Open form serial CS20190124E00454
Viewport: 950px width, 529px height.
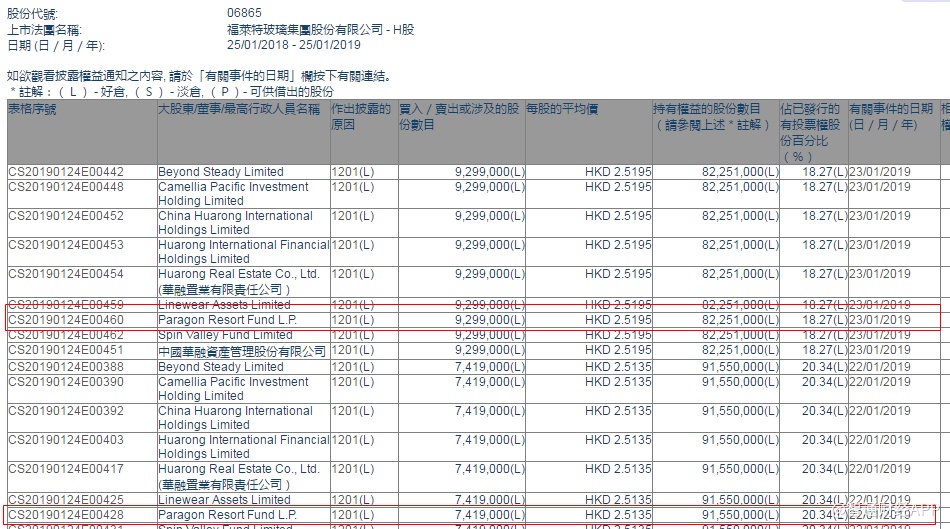(x=66, y=274)
